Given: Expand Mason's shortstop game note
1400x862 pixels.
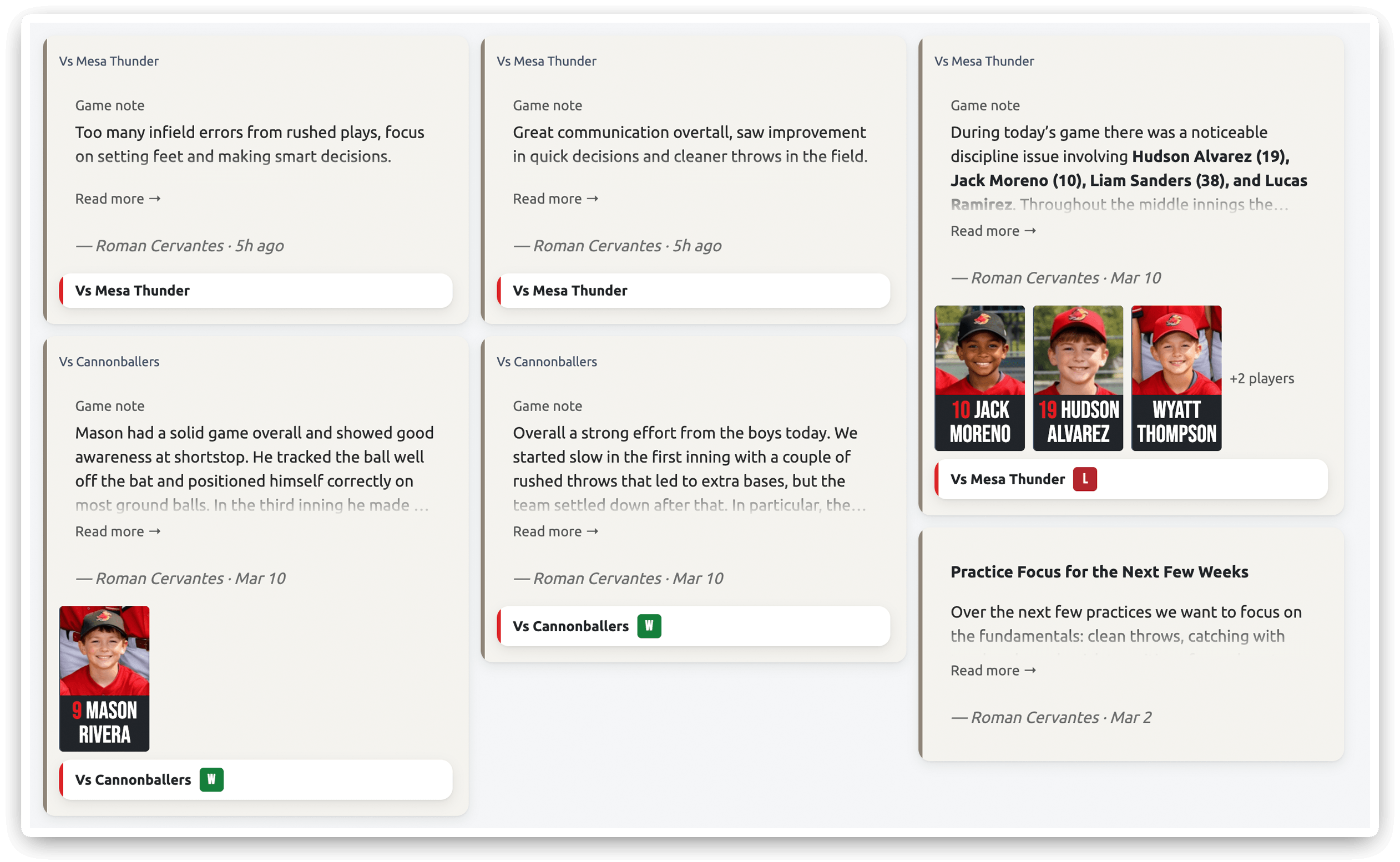Looking at the screenshot, I should tap(118, 531).
